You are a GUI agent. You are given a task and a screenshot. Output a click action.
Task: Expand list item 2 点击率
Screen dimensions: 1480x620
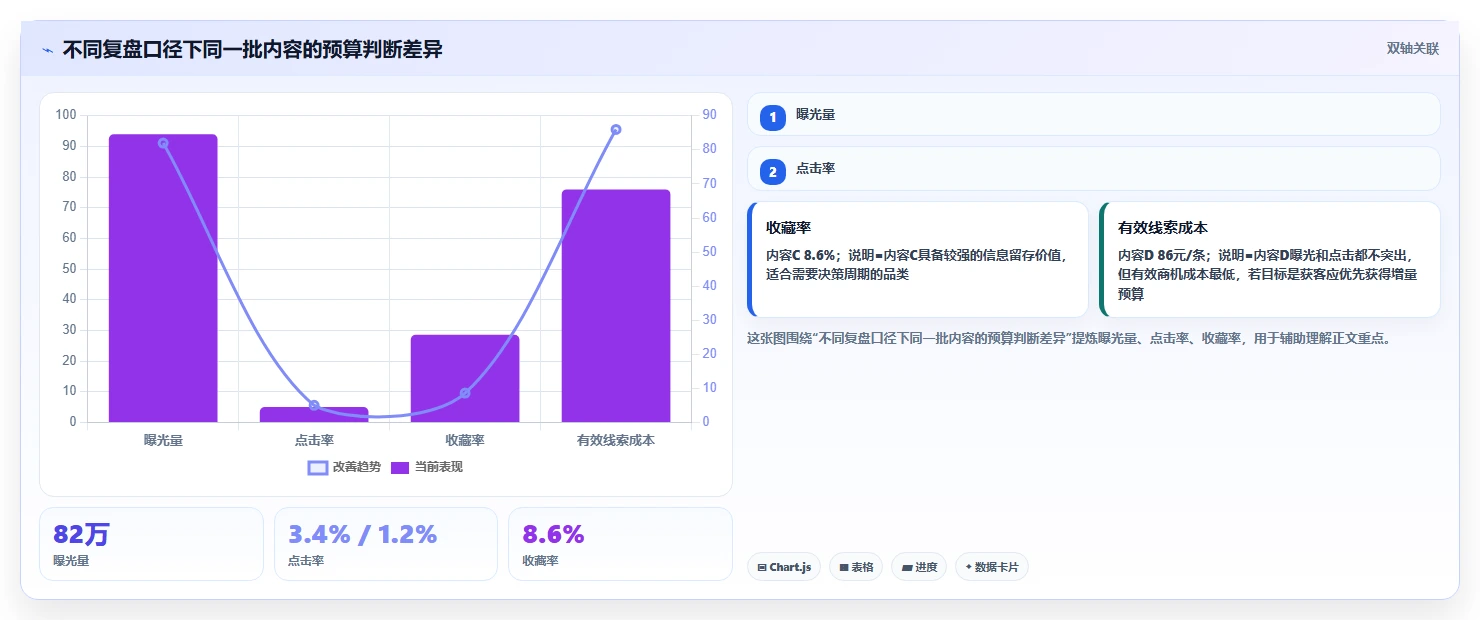[1094, 168]
